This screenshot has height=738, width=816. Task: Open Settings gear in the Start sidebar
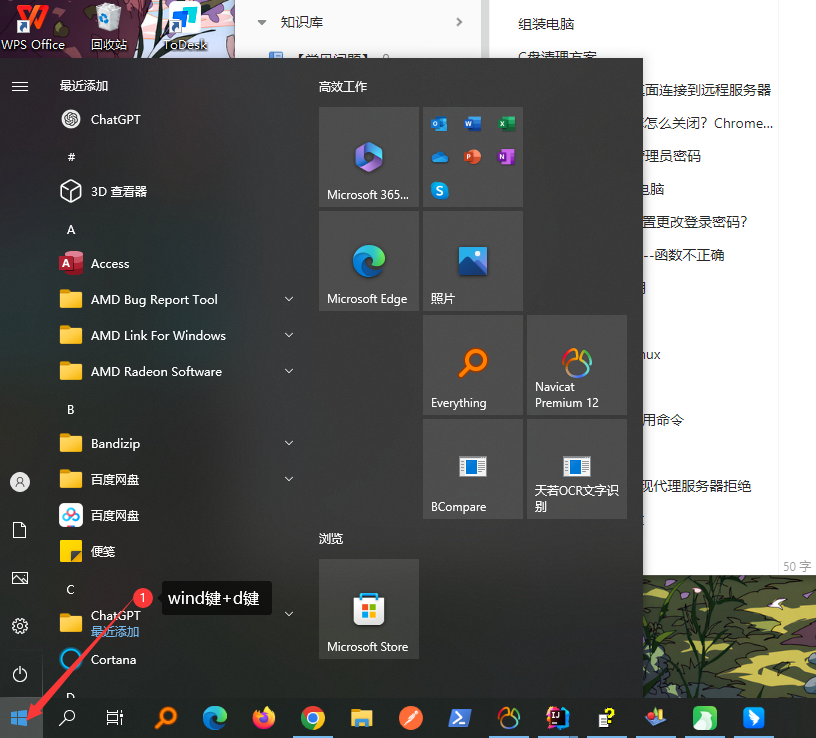pyautogui.click(x=20, y=626)
